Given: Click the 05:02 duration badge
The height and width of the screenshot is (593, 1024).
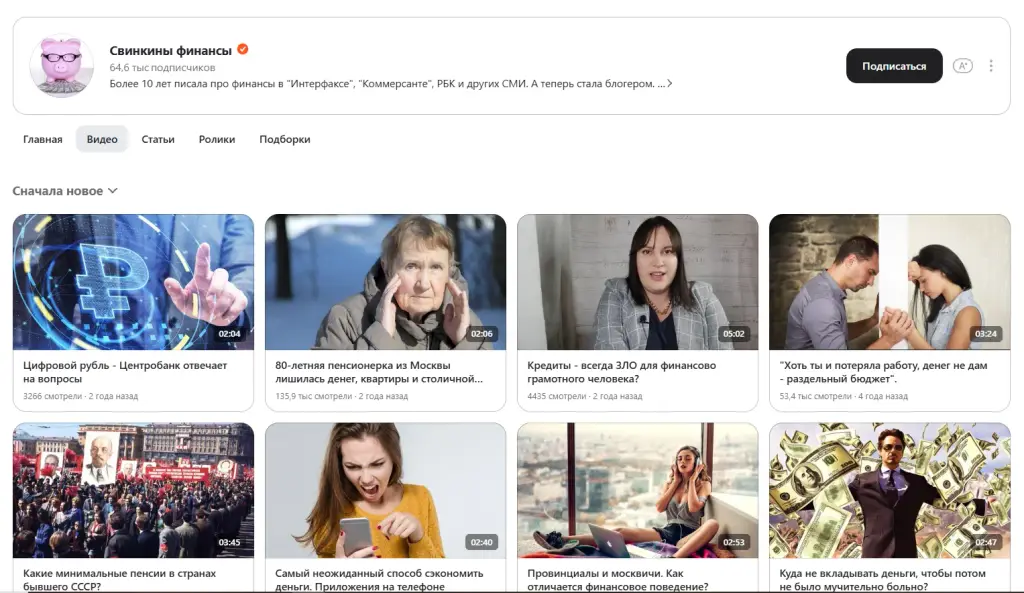Looking at the screenshot, I should click(733, 334).
